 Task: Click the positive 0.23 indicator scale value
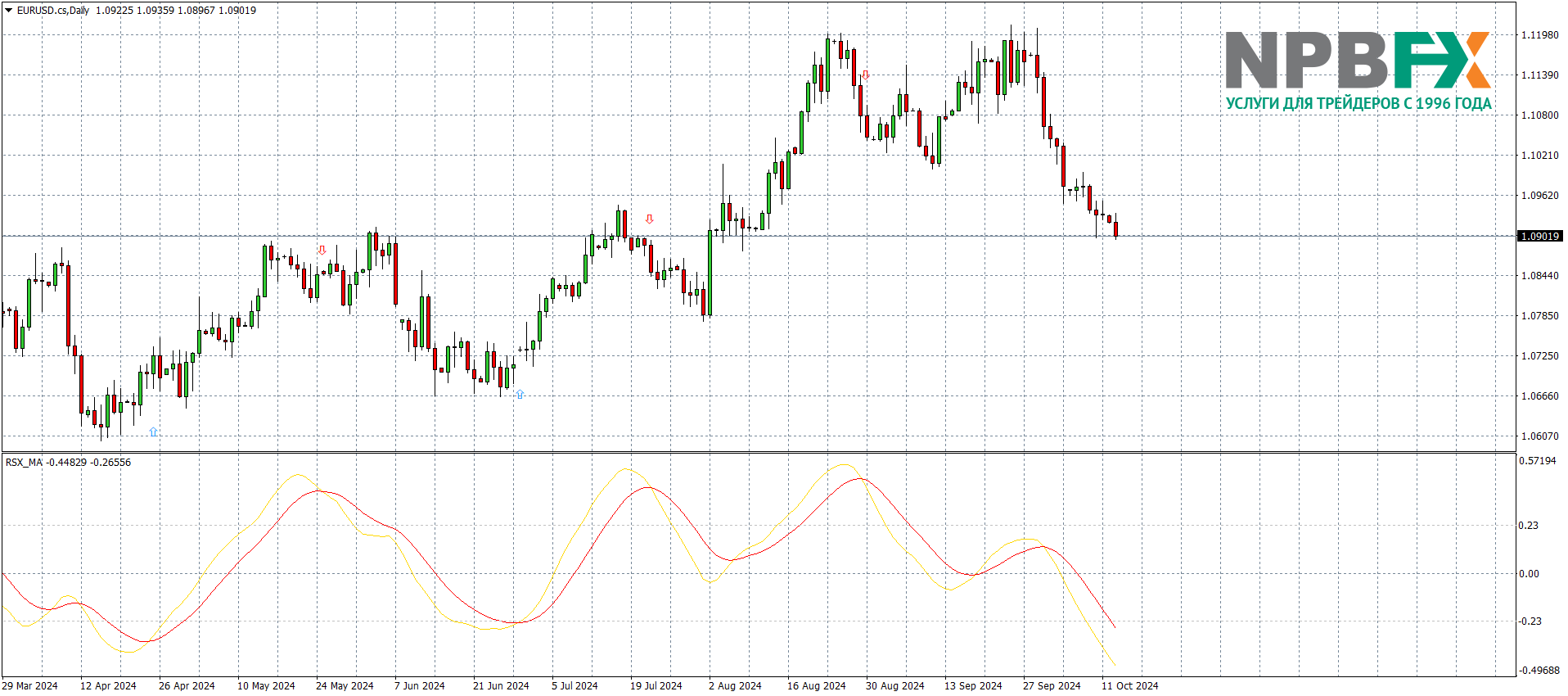tap(1529, 526)
